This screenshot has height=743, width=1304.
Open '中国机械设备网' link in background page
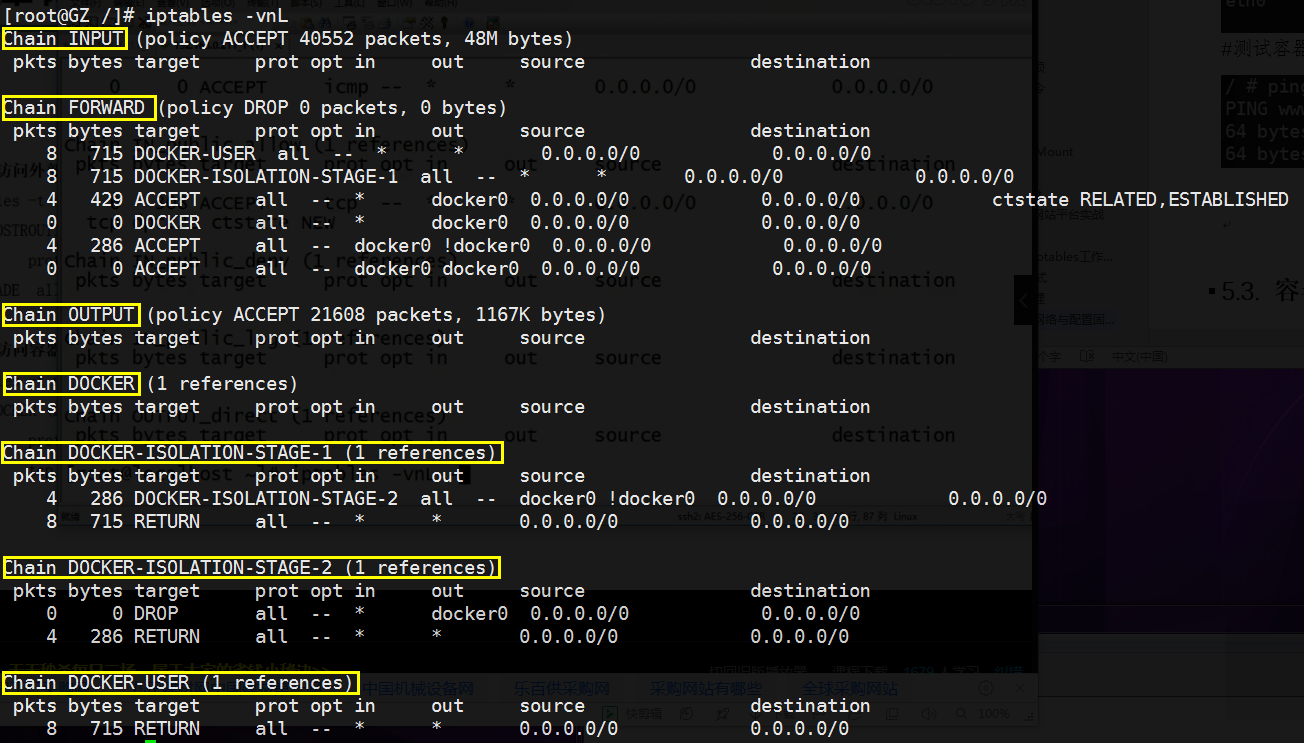coord(416,689)
